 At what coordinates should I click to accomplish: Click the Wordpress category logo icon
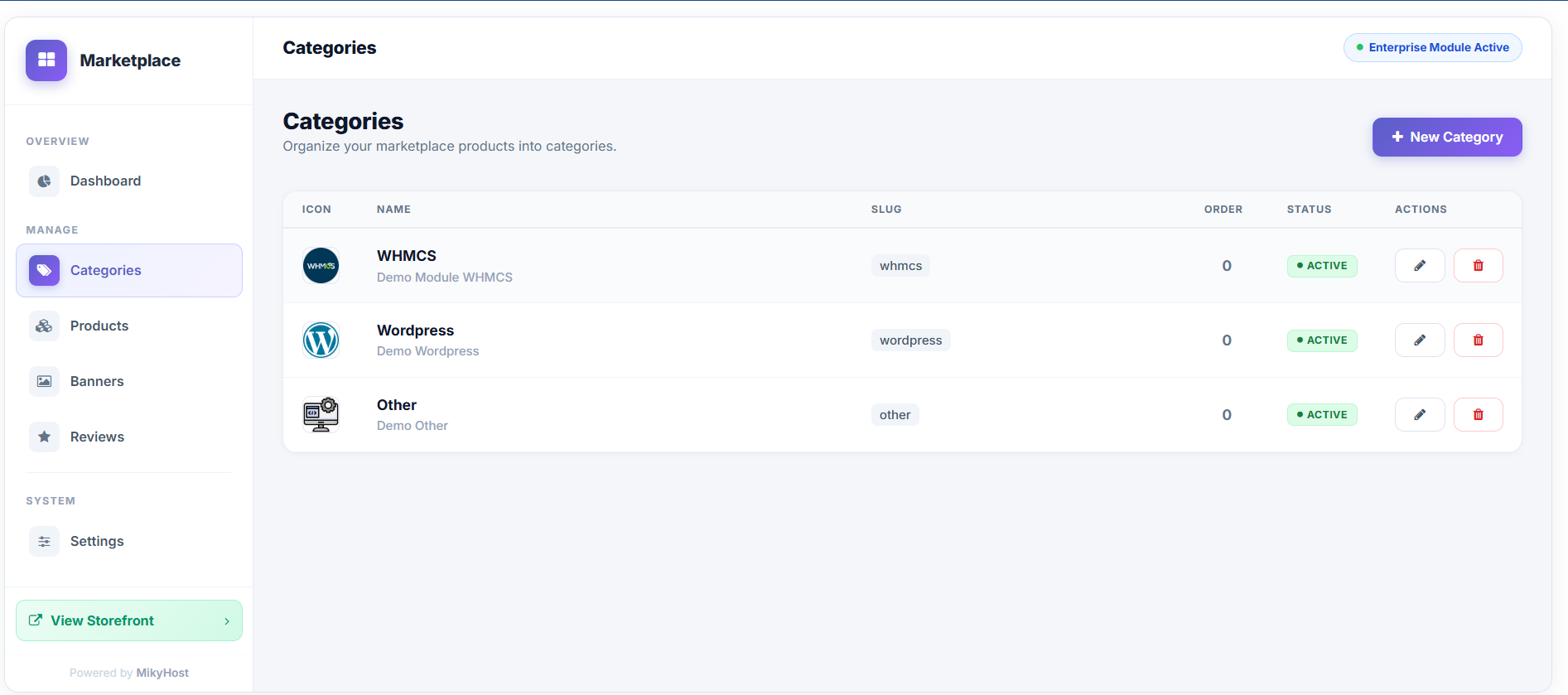point(321,340)
